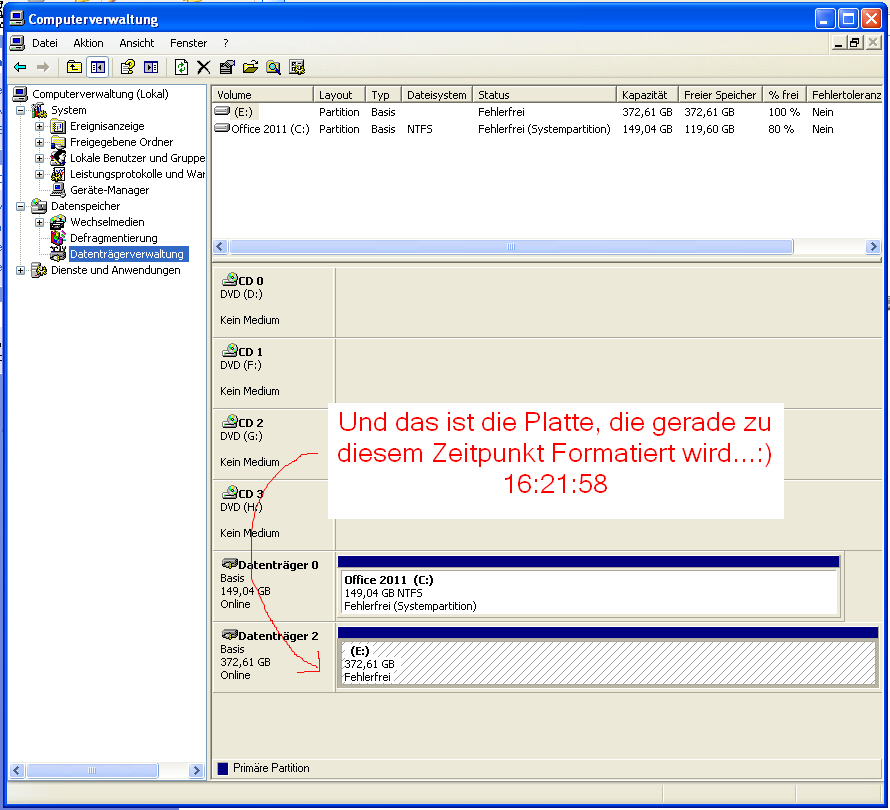Sort by the Layout column header

339,94
